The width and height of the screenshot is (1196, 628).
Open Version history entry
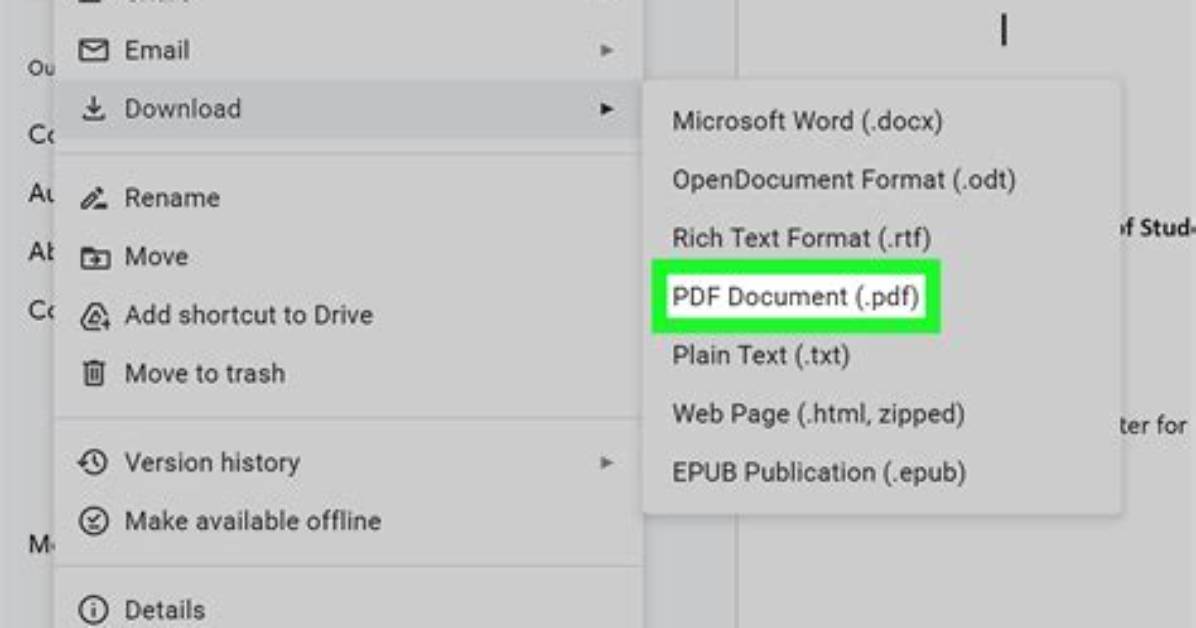click(x=348, y=462)
